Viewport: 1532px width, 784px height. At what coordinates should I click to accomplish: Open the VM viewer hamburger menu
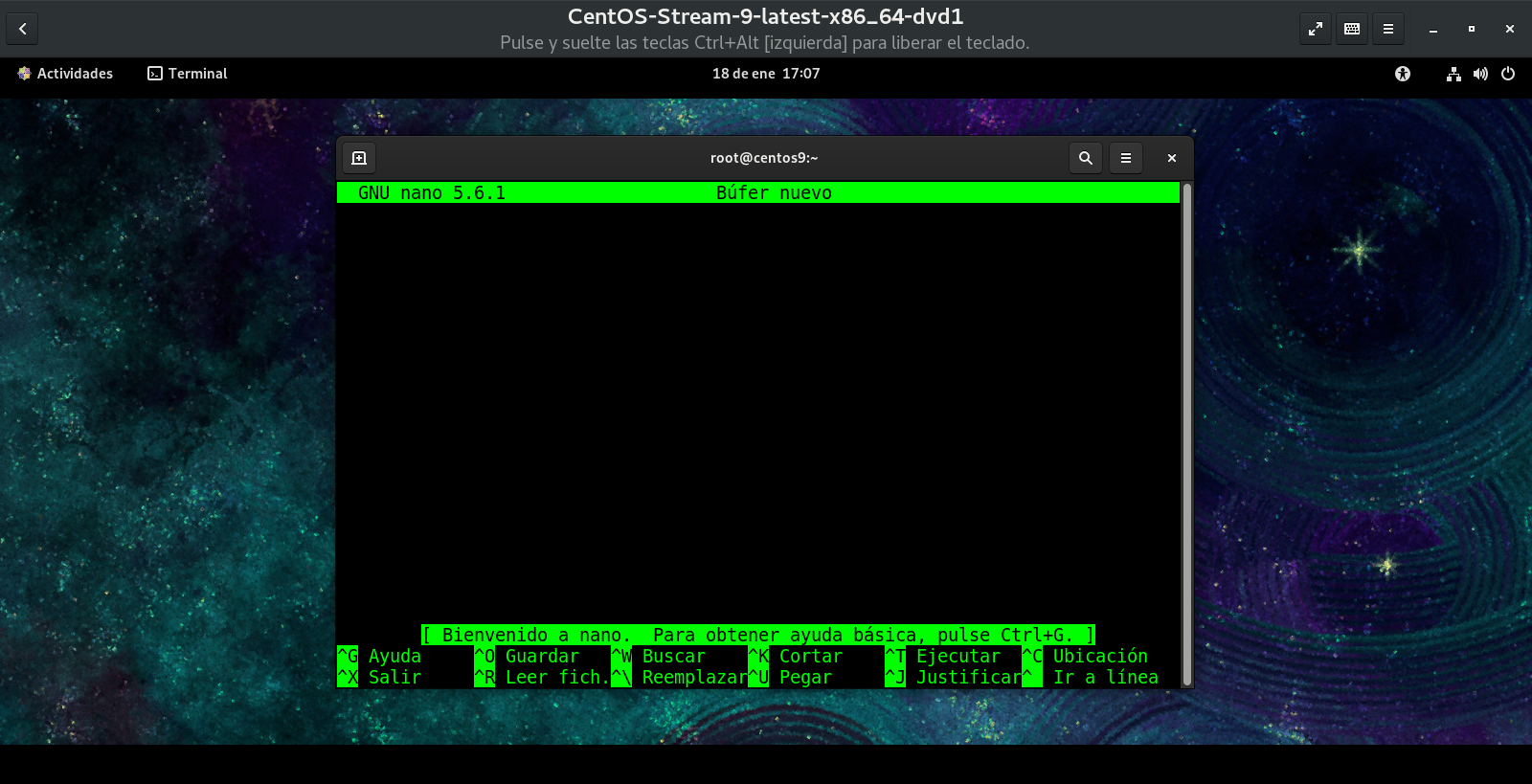[x=1387, y=29]
